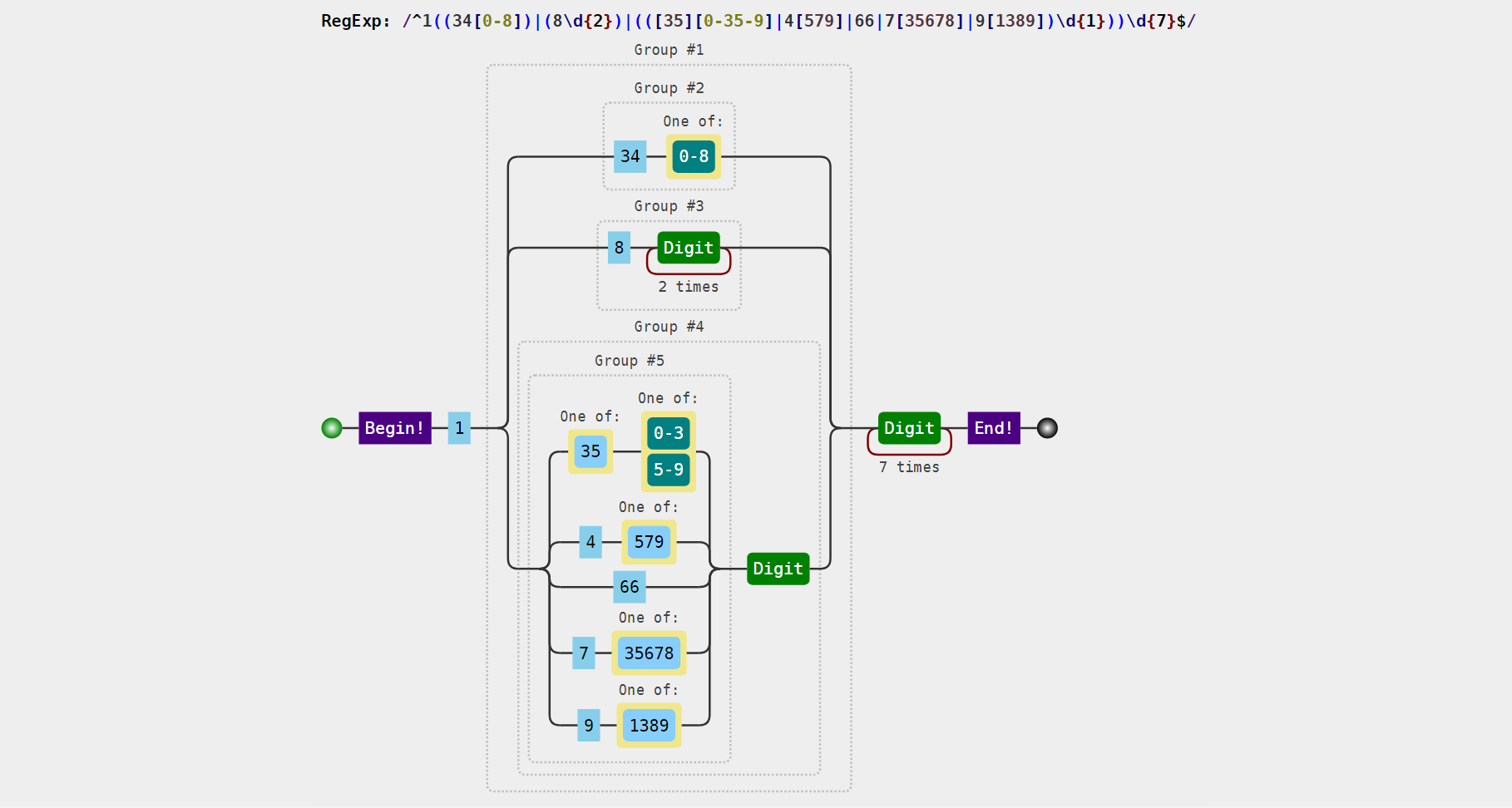Click the literal 8 node in Group #3
The width and height of the screenshot is (1512, 808).
pyautogui.click(x=619, y=248)
